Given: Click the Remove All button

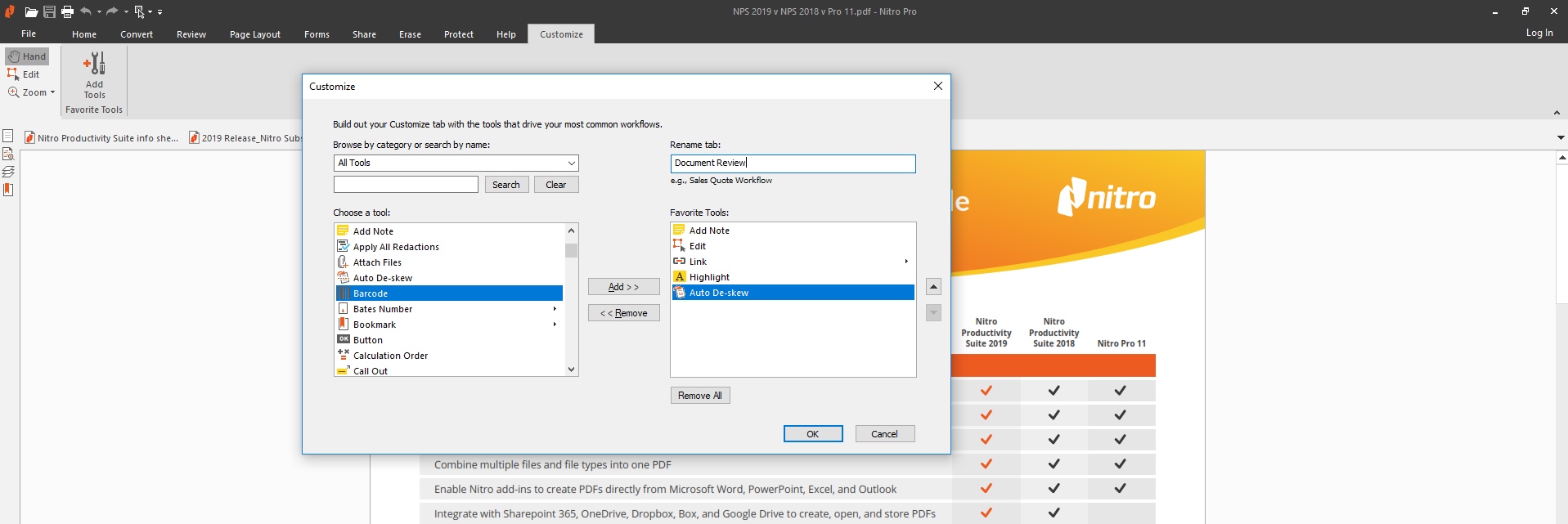Looking at the screenshot, I should coord(700,396).
